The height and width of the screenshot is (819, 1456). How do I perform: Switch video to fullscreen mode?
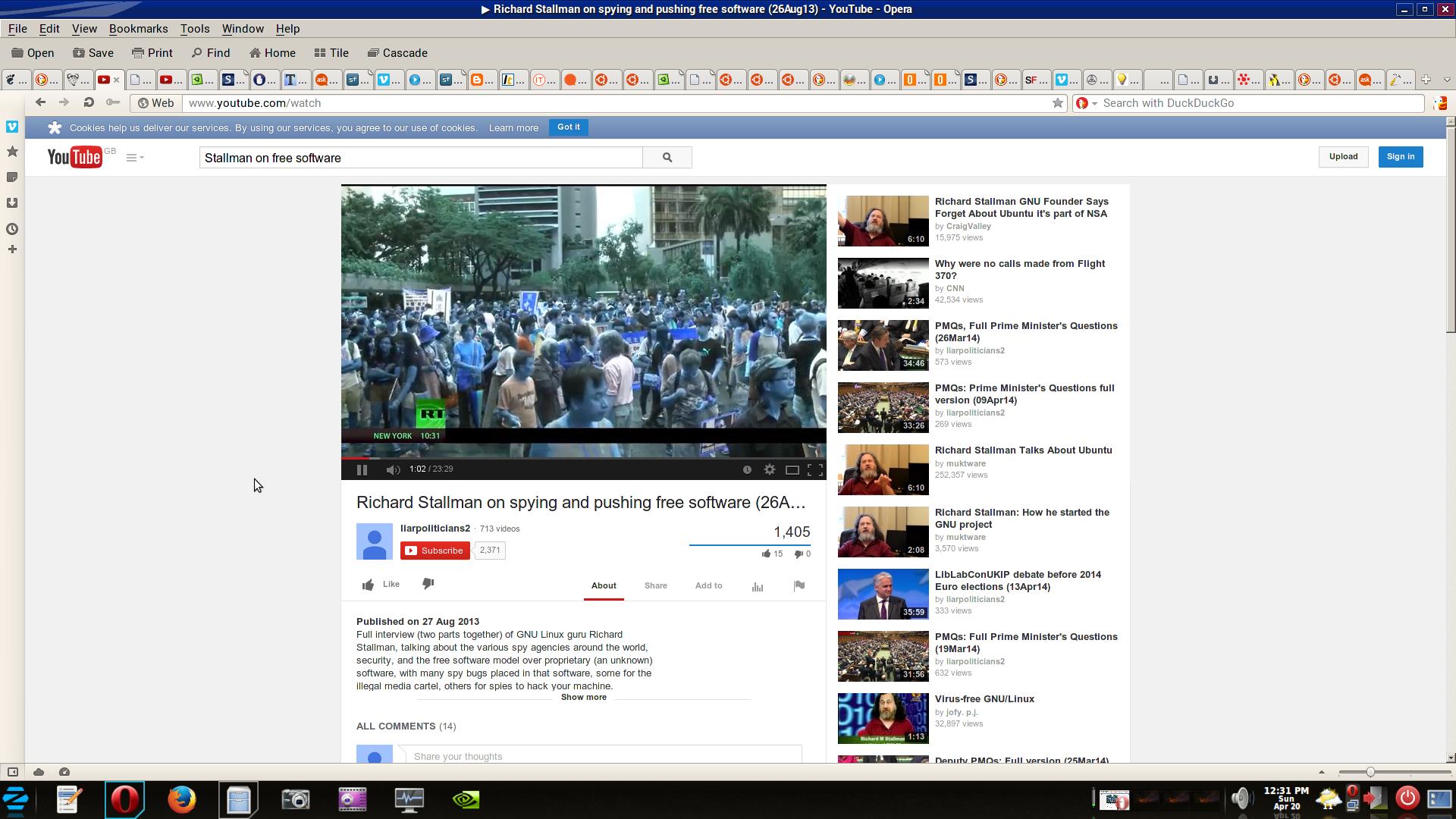tap(814, 470)
